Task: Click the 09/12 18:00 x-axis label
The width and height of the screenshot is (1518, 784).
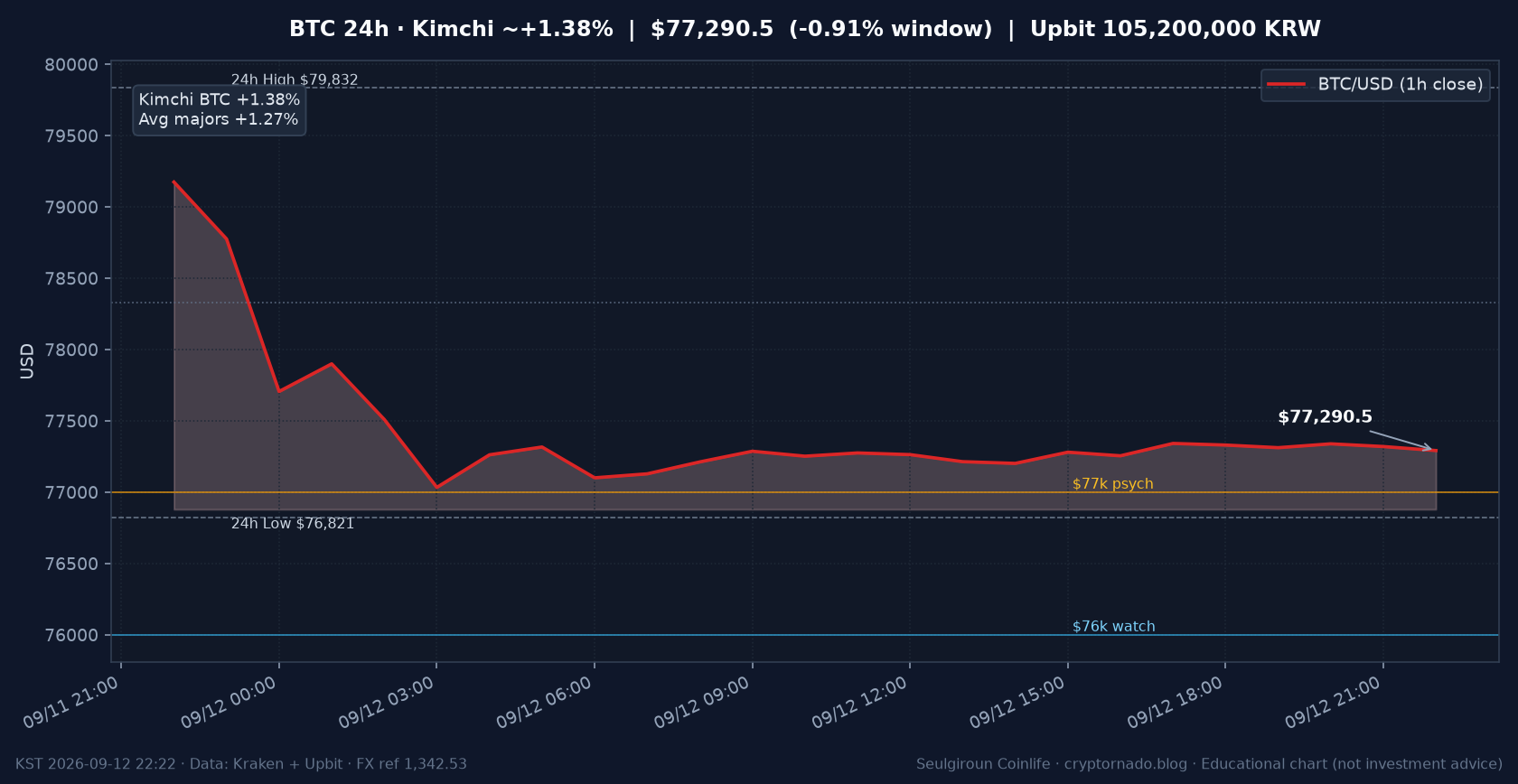Action: click(x=1175, y=703)
